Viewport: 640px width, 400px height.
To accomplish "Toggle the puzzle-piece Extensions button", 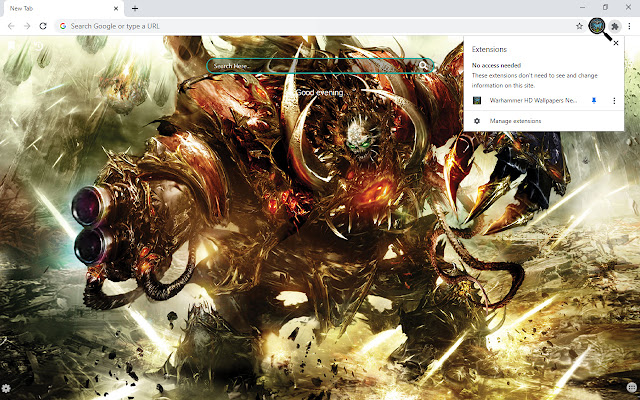I will 615,27.
